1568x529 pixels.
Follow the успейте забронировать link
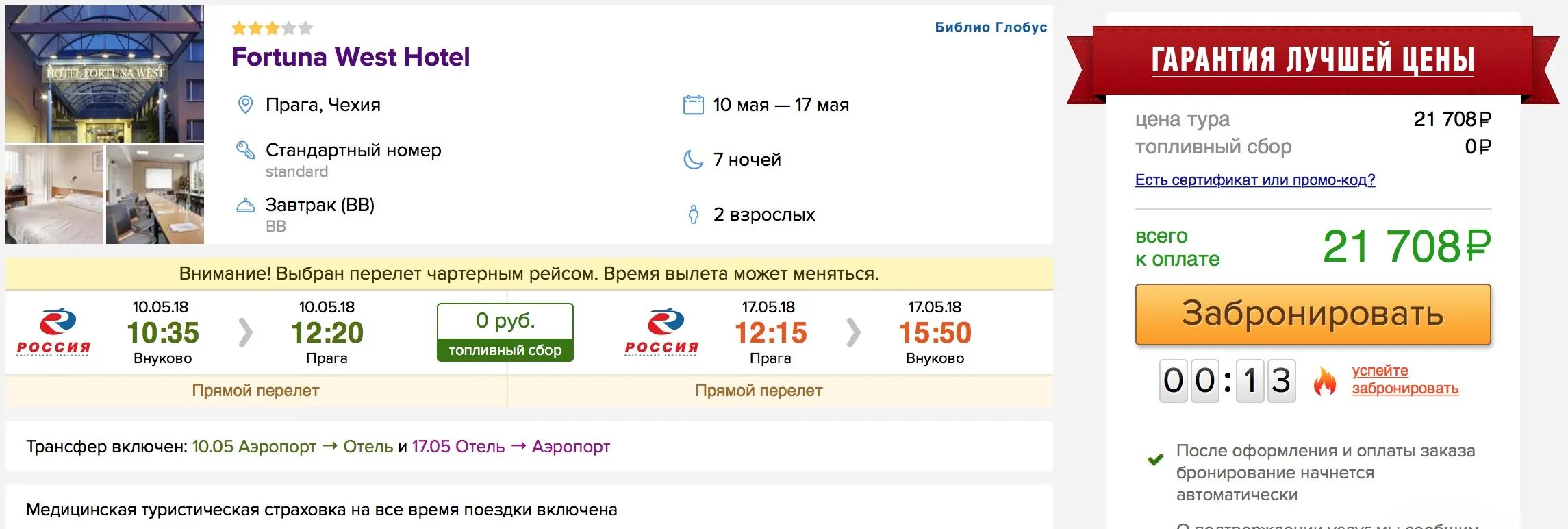(x=1404, y=380)
